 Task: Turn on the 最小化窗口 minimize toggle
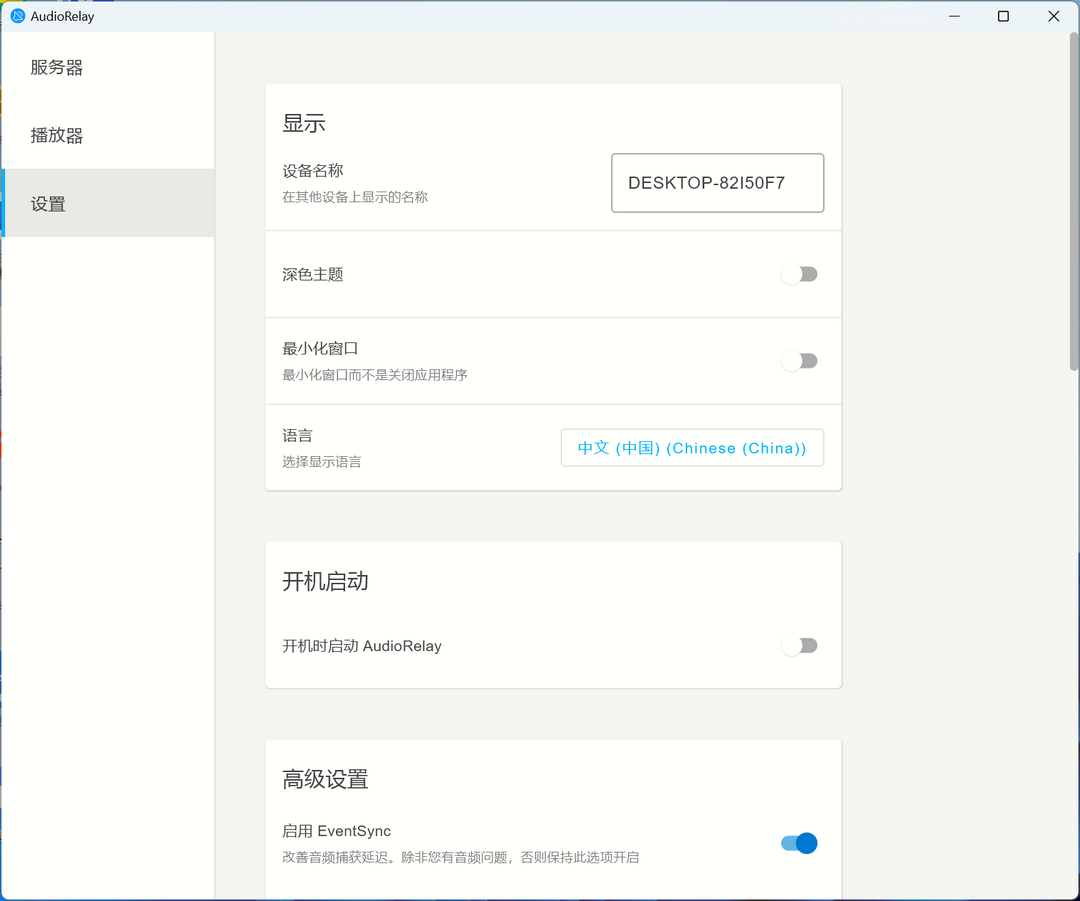pos(799,361)
